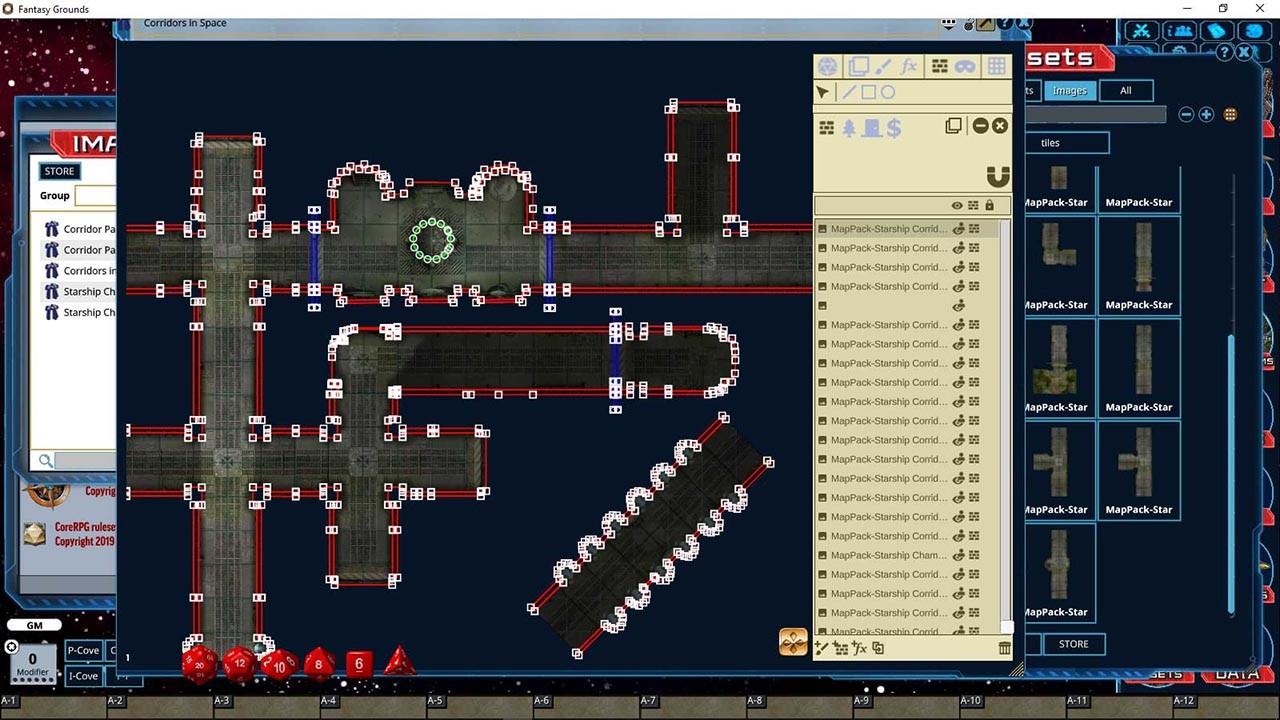Select the I-Cove tab near the dice
The image size is (1280, 720).
[84, 676]
